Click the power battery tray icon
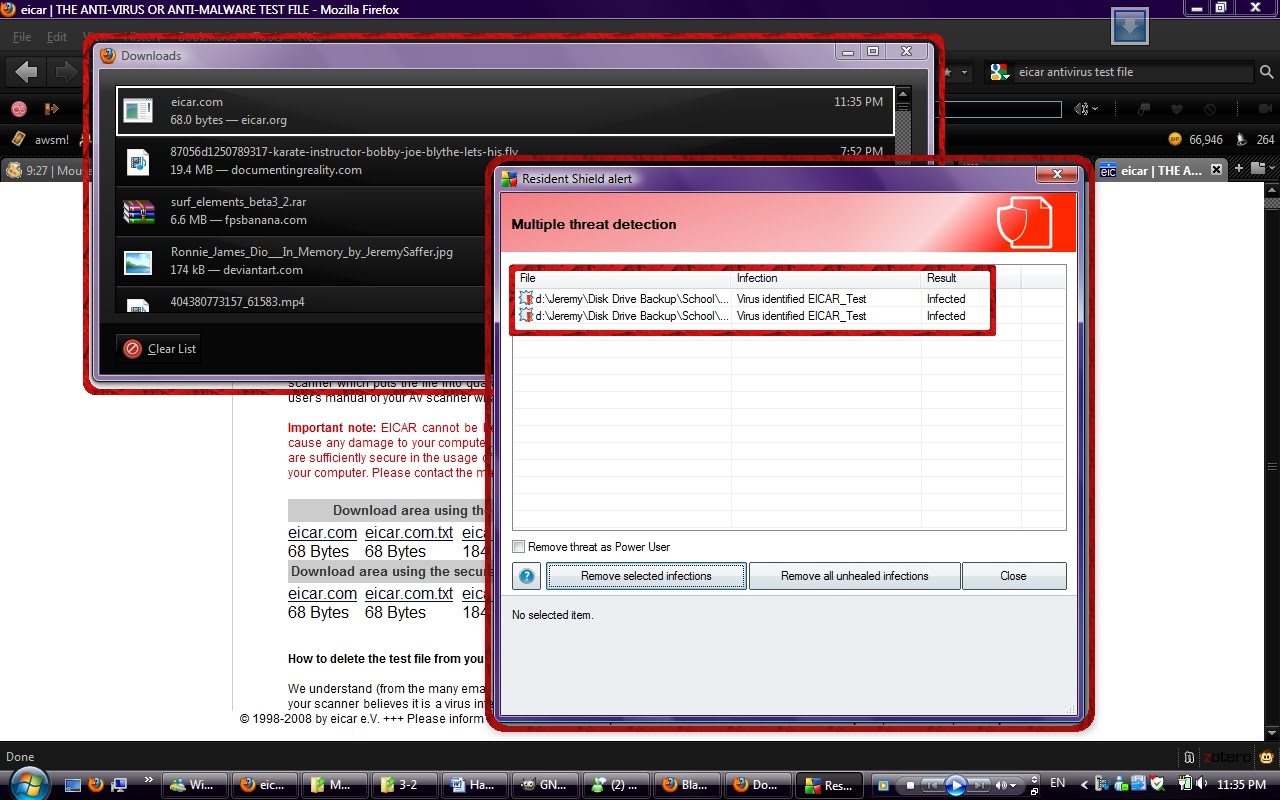The image size is (1280, 800). pyautogui.click(x=1186, y=784)
